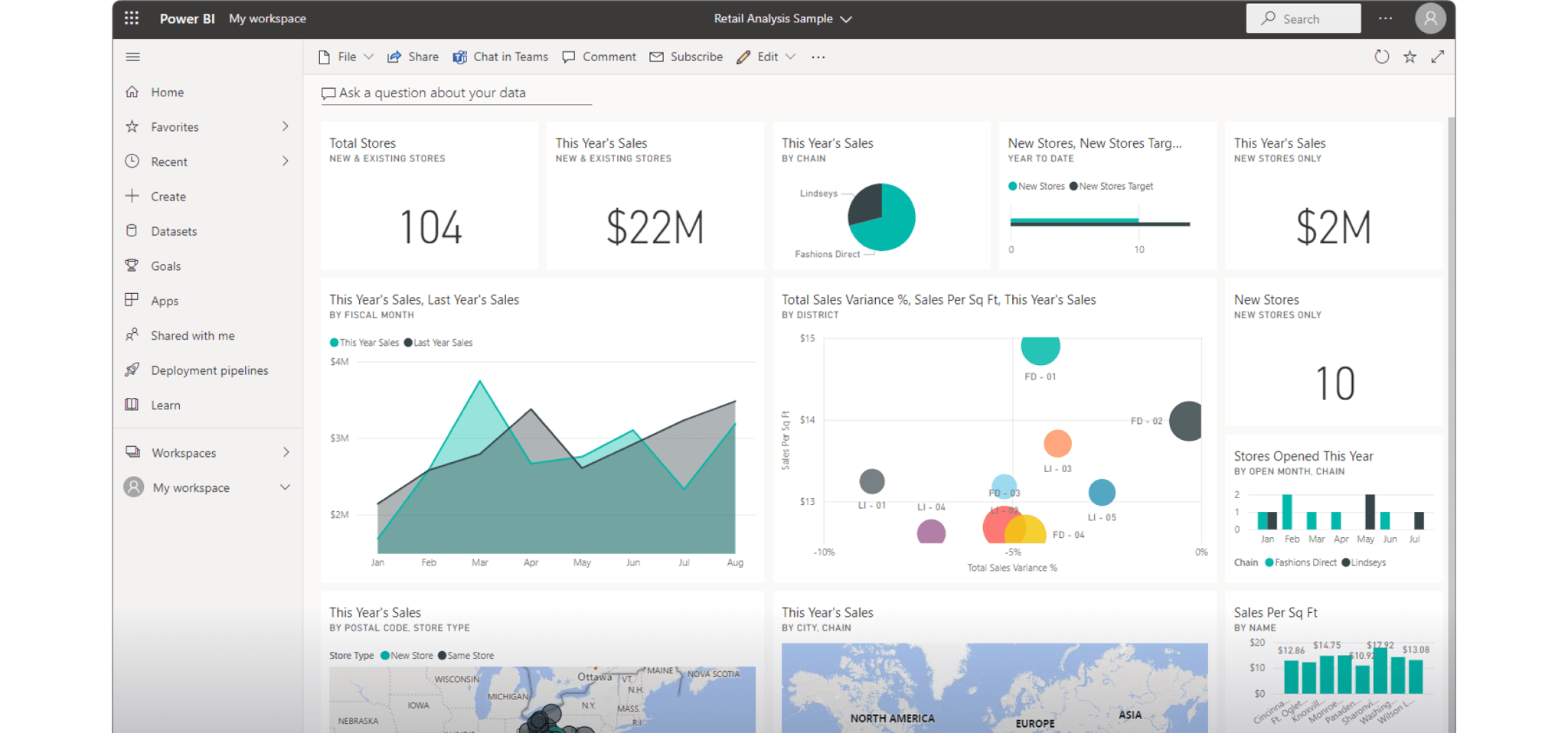Click the Ask a question field
Image resolution: width=1568 pixels, height=733 pixels.
[x=456, y=93]
